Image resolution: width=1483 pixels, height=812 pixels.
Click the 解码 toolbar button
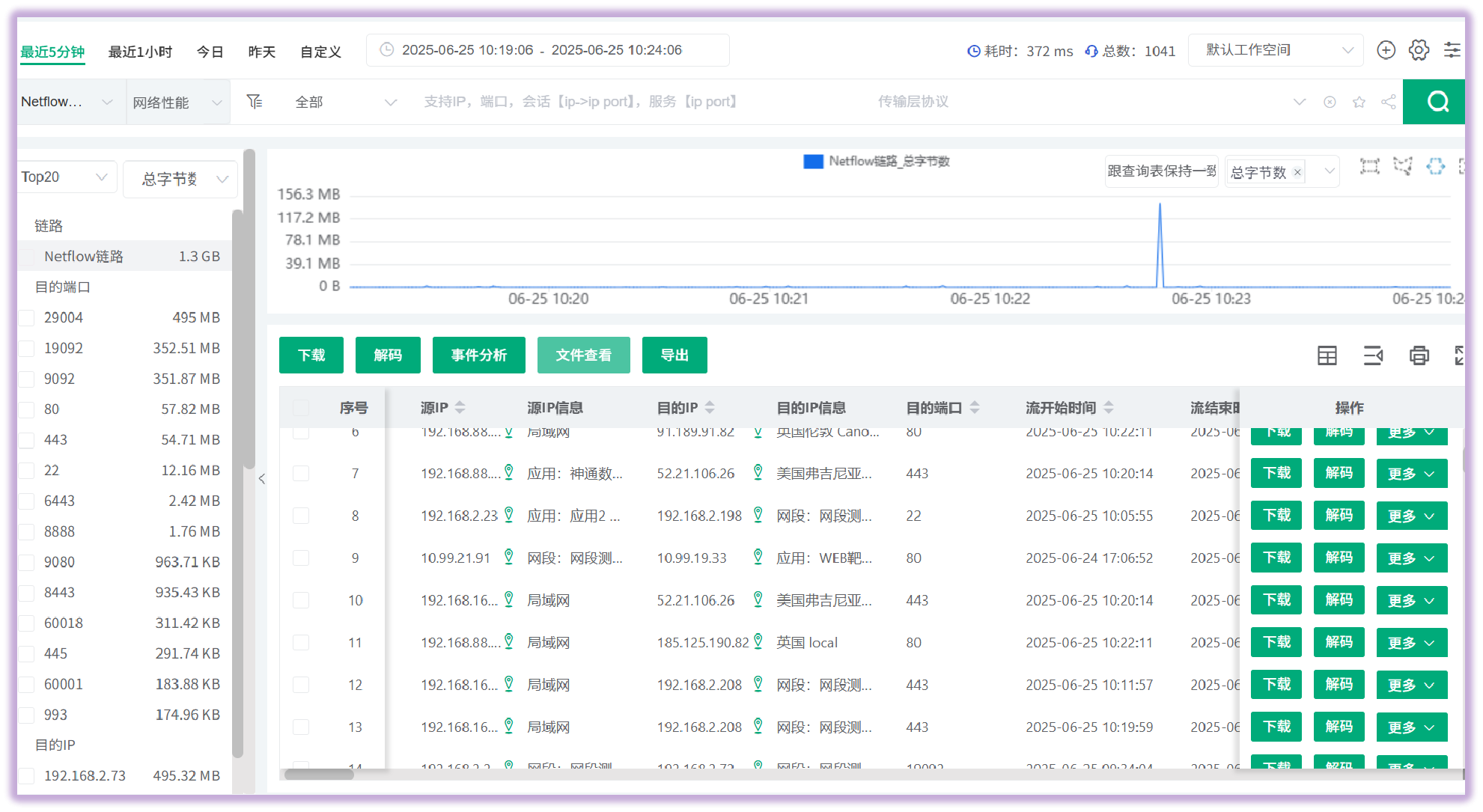[x=388, y=355]
